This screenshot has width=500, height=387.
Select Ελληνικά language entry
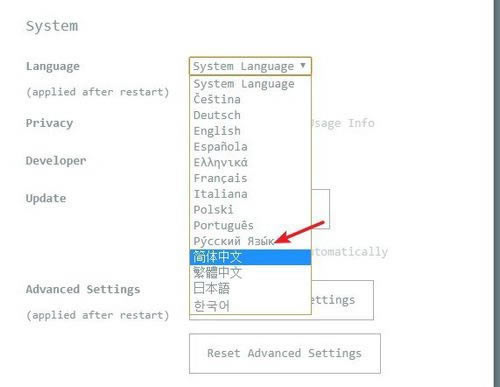click(x=250, y=162)
